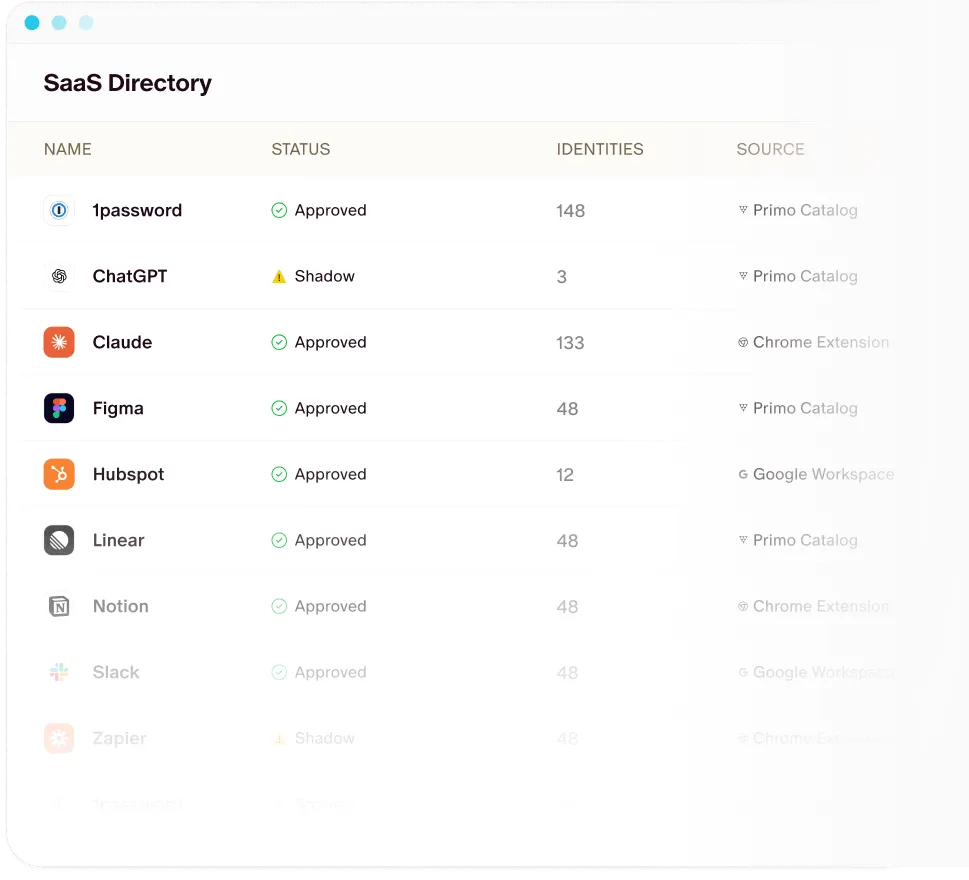Click the first blue window control dot
The image size is (969, 880).
pos(32,23)
